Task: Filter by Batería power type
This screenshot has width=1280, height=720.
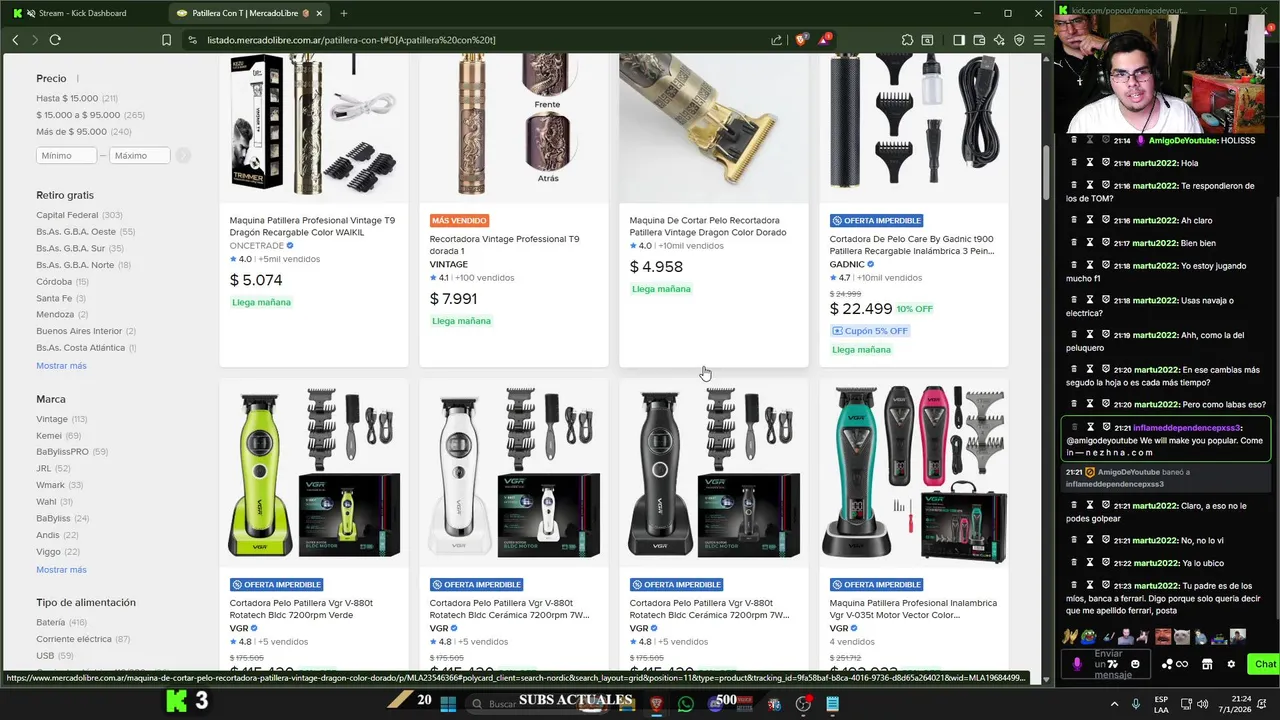Action: click(x=61, y=623)
